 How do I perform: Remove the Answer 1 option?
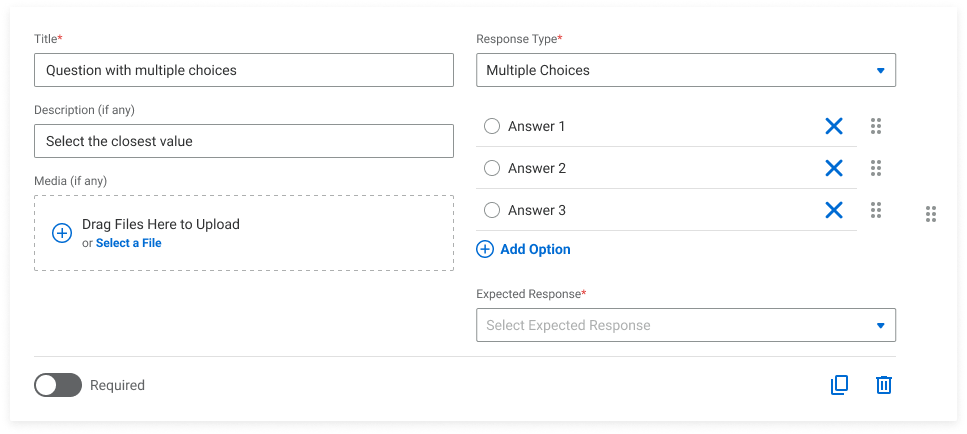834,126
